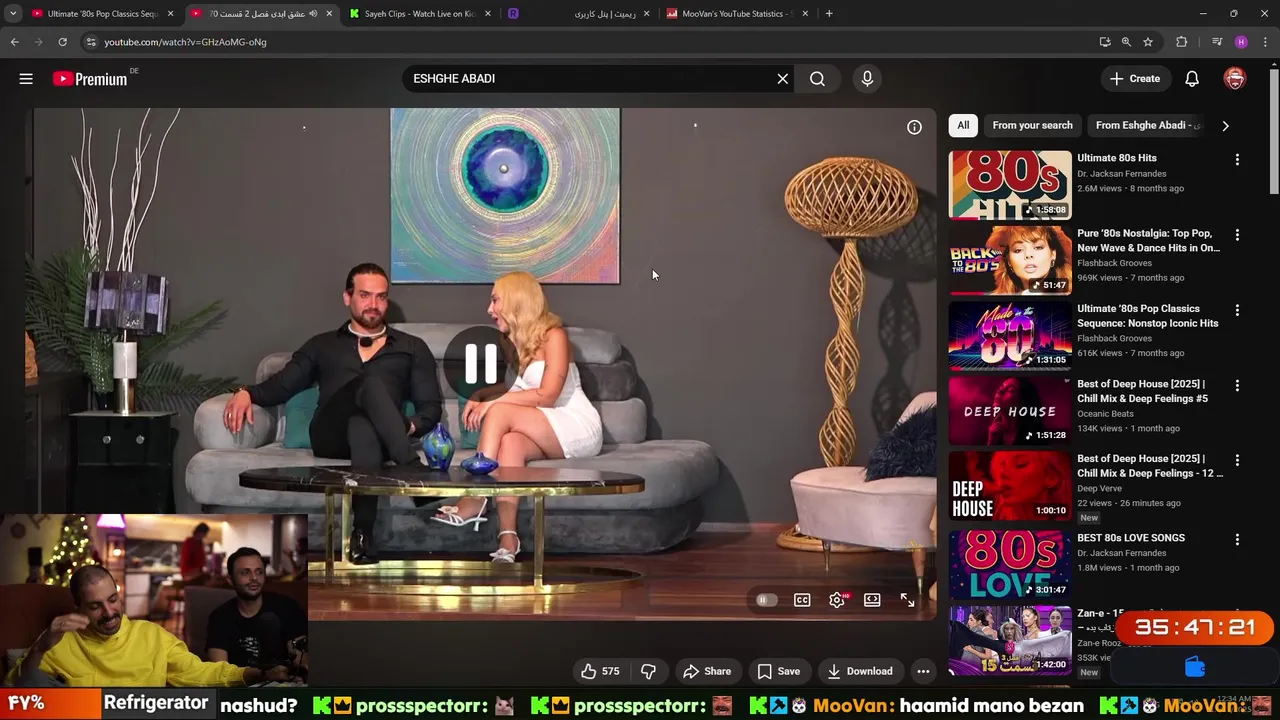This screenshot has height=720, width=1280.
Task: Click the search magnifier button
Action: (818, 79)
